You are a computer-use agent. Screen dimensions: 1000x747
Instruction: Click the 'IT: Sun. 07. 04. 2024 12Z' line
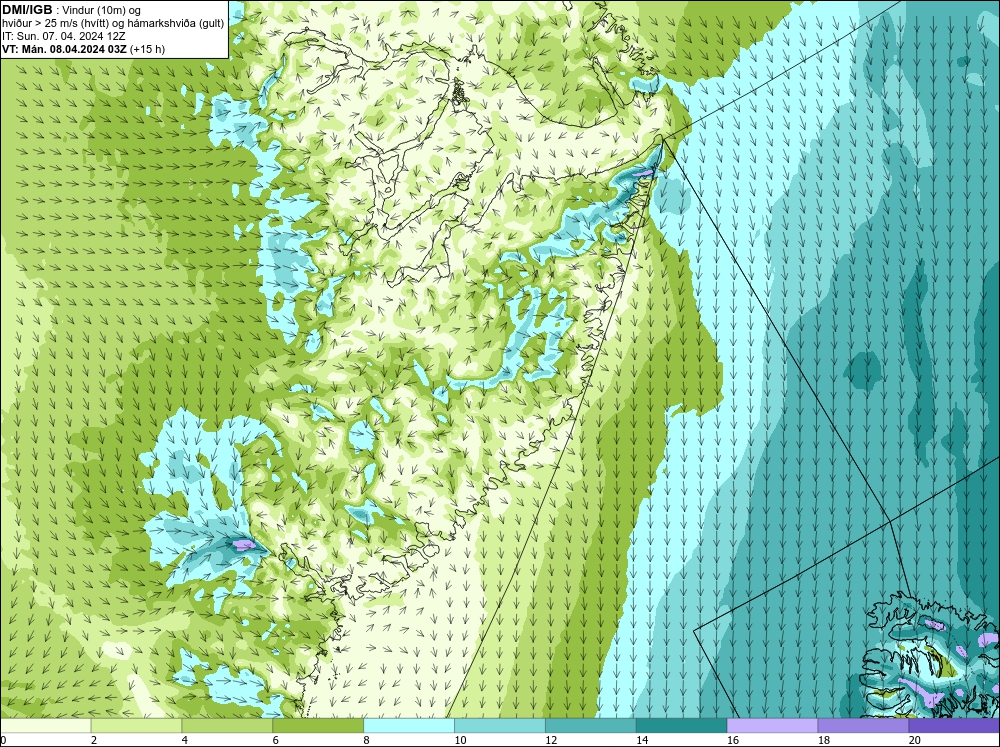tap(64, 36)
